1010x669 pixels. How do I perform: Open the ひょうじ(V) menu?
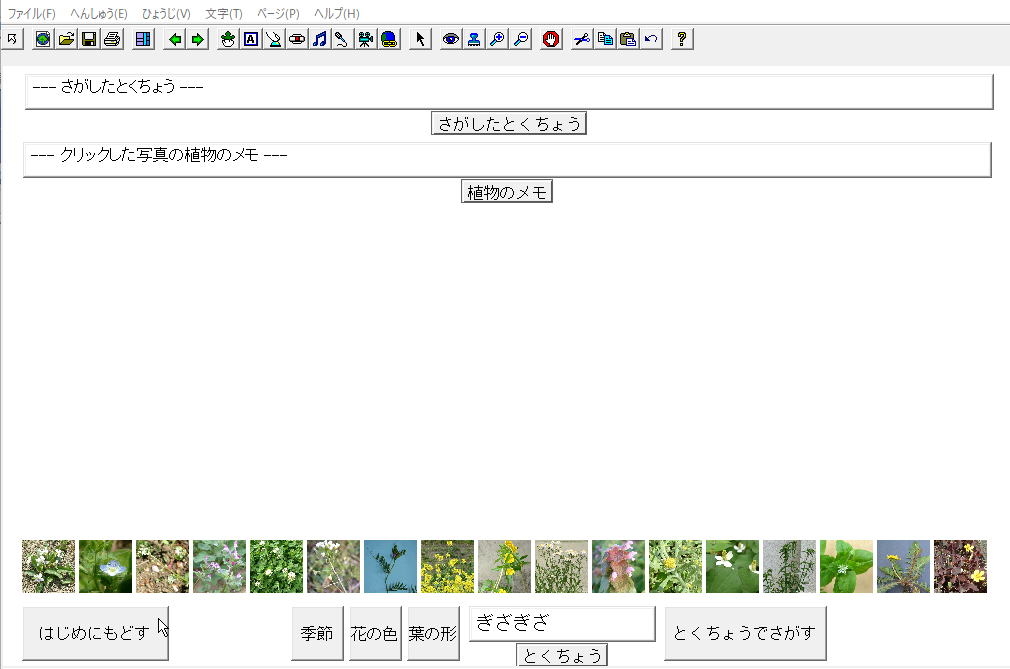[166, 14]
